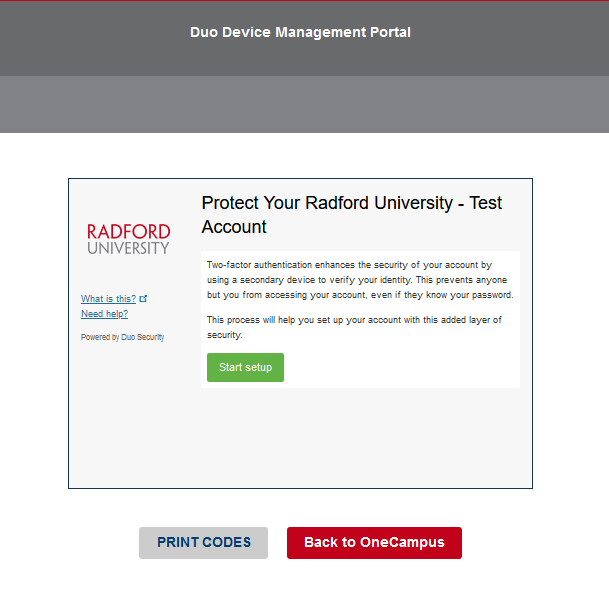This screenshot has width=609, height=592.
Task: Open the "What is this?" link
Action: (x=108, y=299)
